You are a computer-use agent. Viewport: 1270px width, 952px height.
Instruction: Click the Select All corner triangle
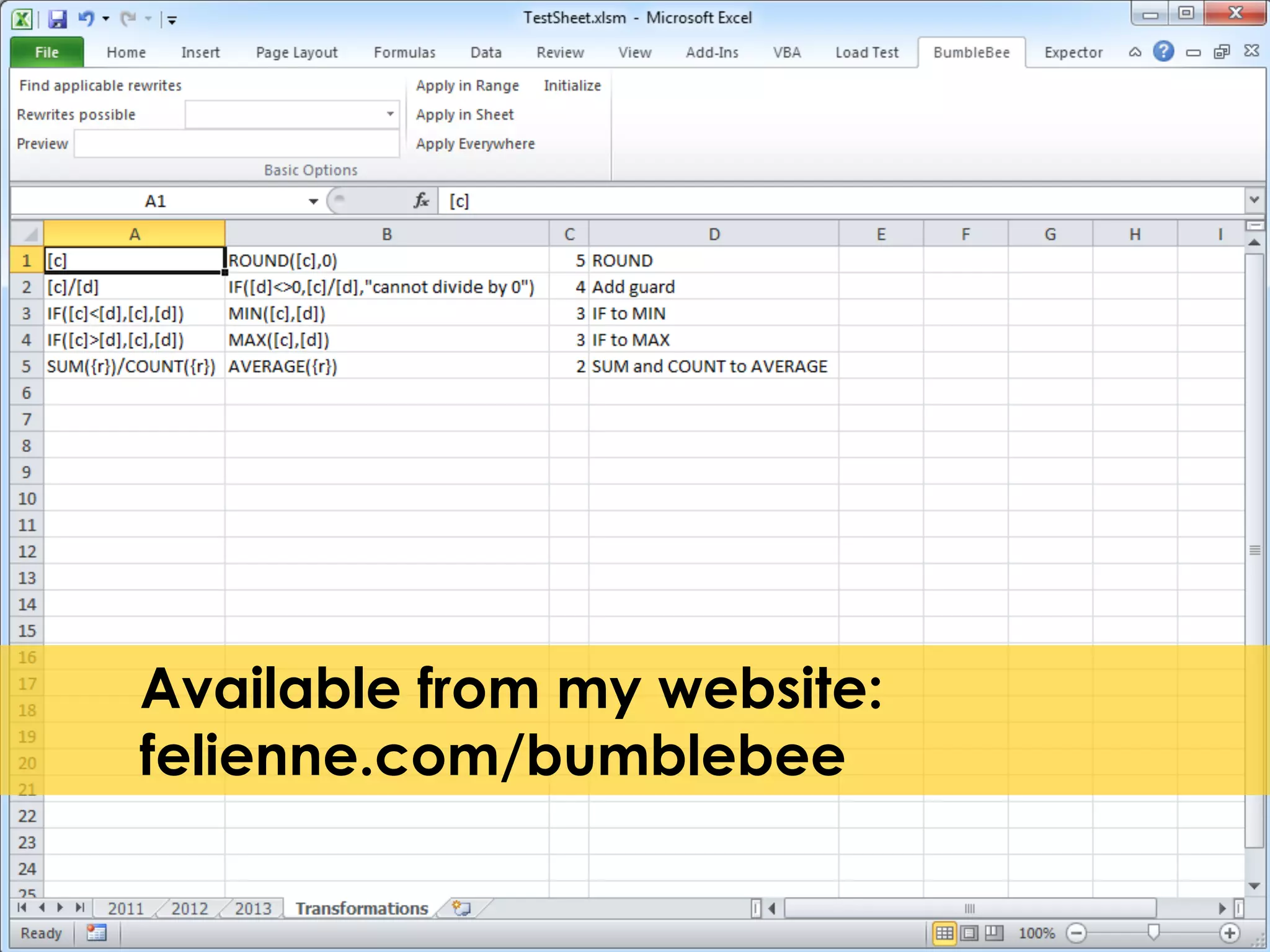tap(27, 234)
